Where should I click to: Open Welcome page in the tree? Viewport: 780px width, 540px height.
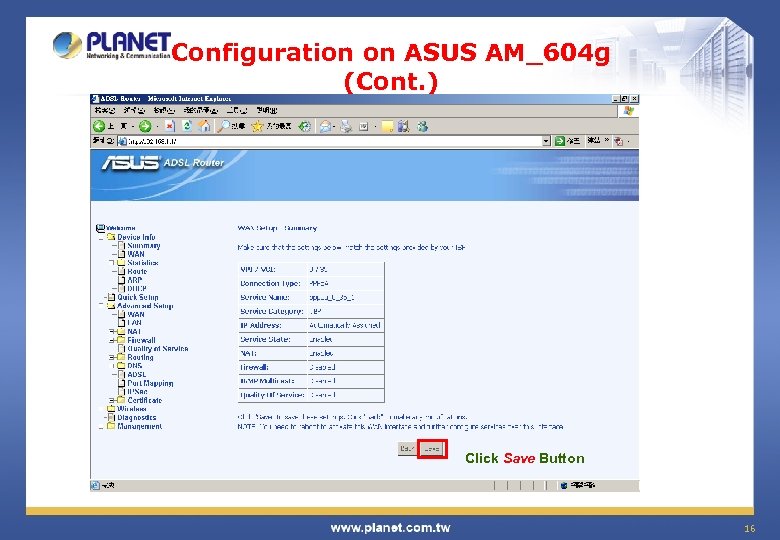(x=121, y=228)
